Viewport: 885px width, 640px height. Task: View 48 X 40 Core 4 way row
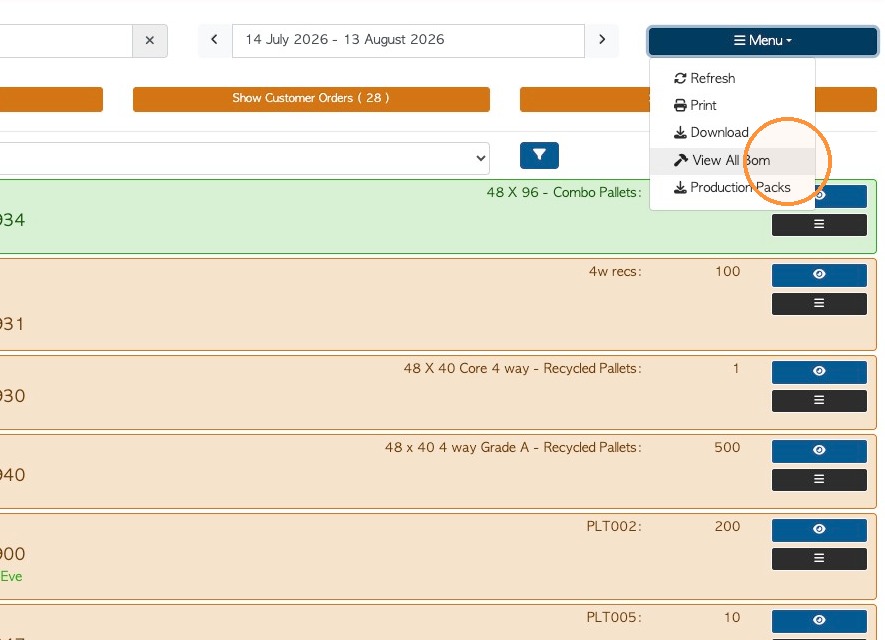pos(819,371)
